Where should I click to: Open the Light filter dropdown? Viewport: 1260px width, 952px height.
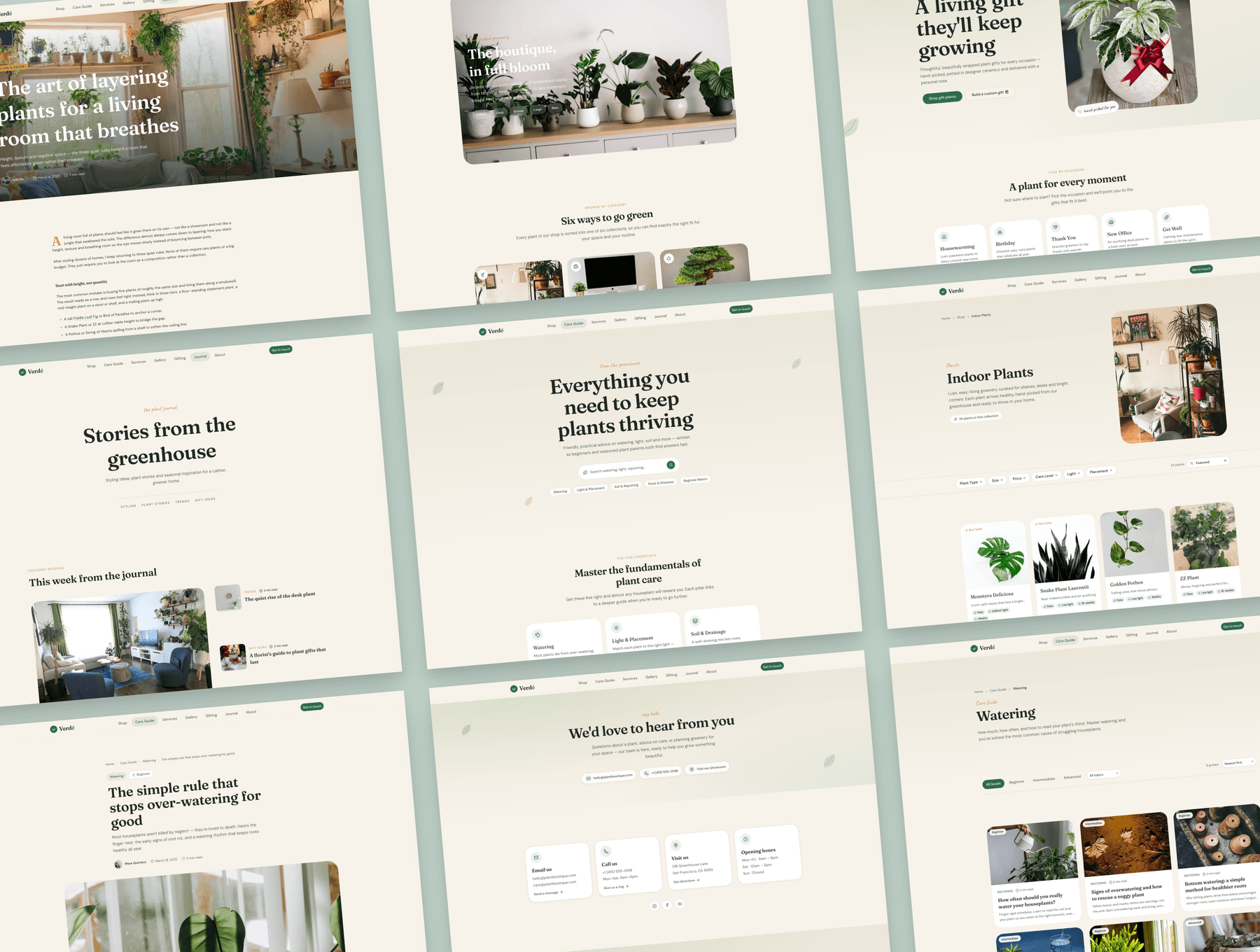1073,474
